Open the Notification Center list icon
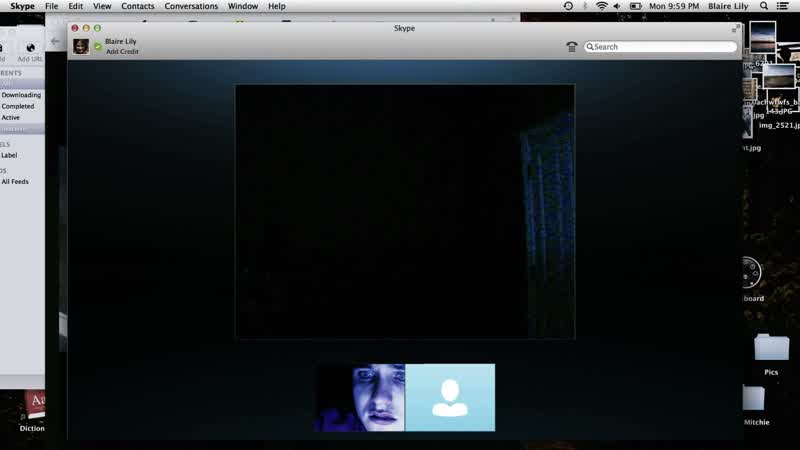800x450 pixels. (782, 6)
